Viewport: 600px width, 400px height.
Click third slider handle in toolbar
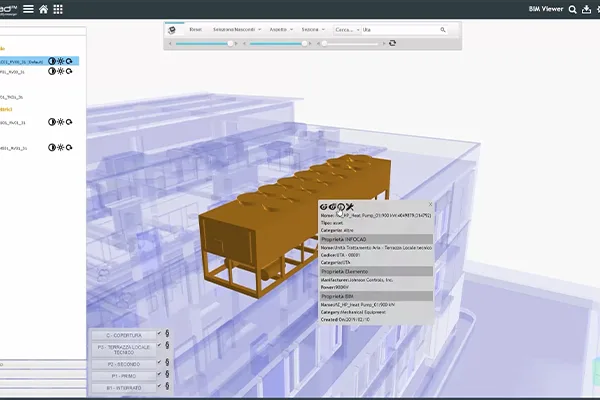click(324, 44)
